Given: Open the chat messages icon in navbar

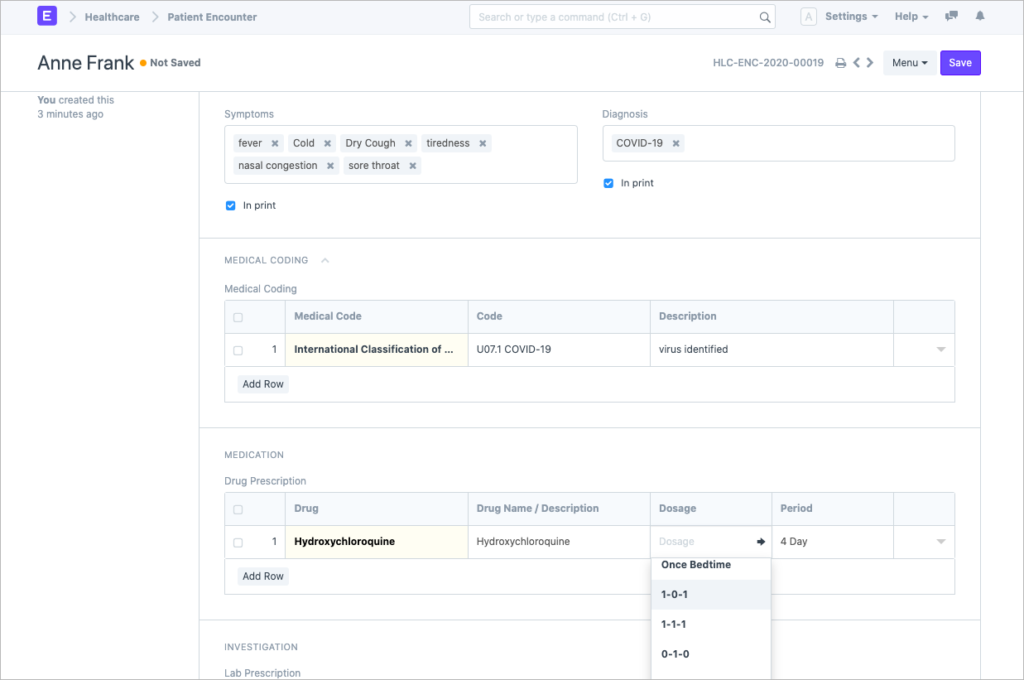Looking at the screenshot, I should 951,17.
